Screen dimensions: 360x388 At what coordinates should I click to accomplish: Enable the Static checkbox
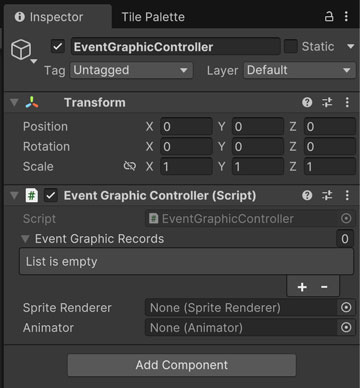(x=291, y=46)
